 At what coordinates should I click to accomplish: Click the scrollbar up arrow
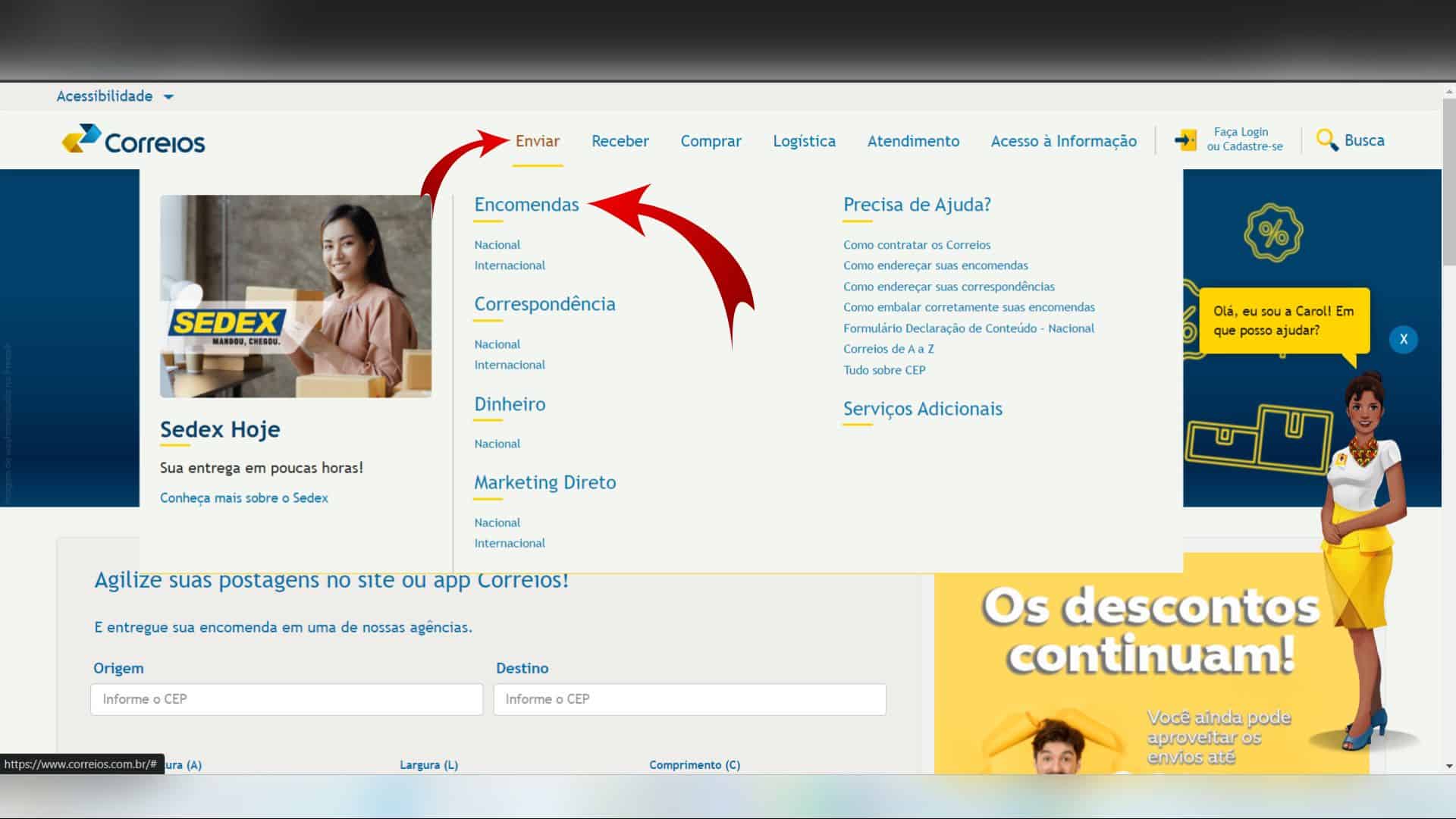pos(1449,92)
